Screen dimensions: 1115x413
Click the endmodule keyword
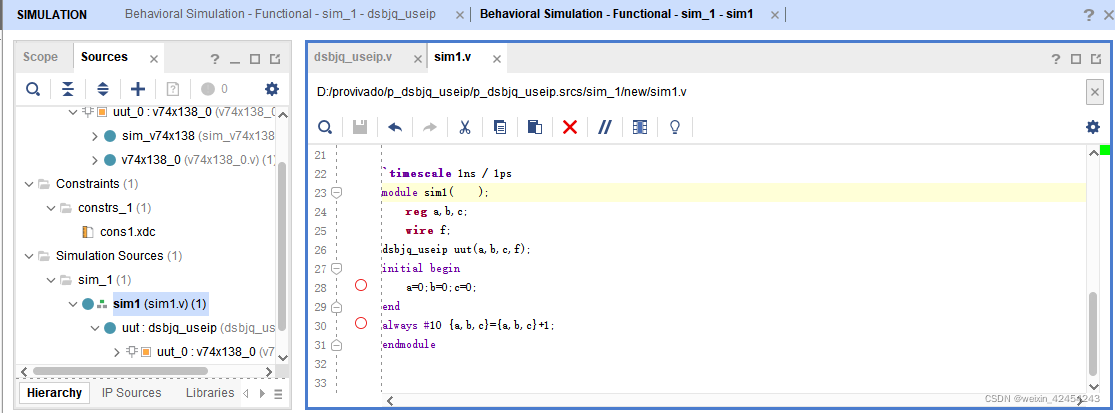(x=408, y=345)
